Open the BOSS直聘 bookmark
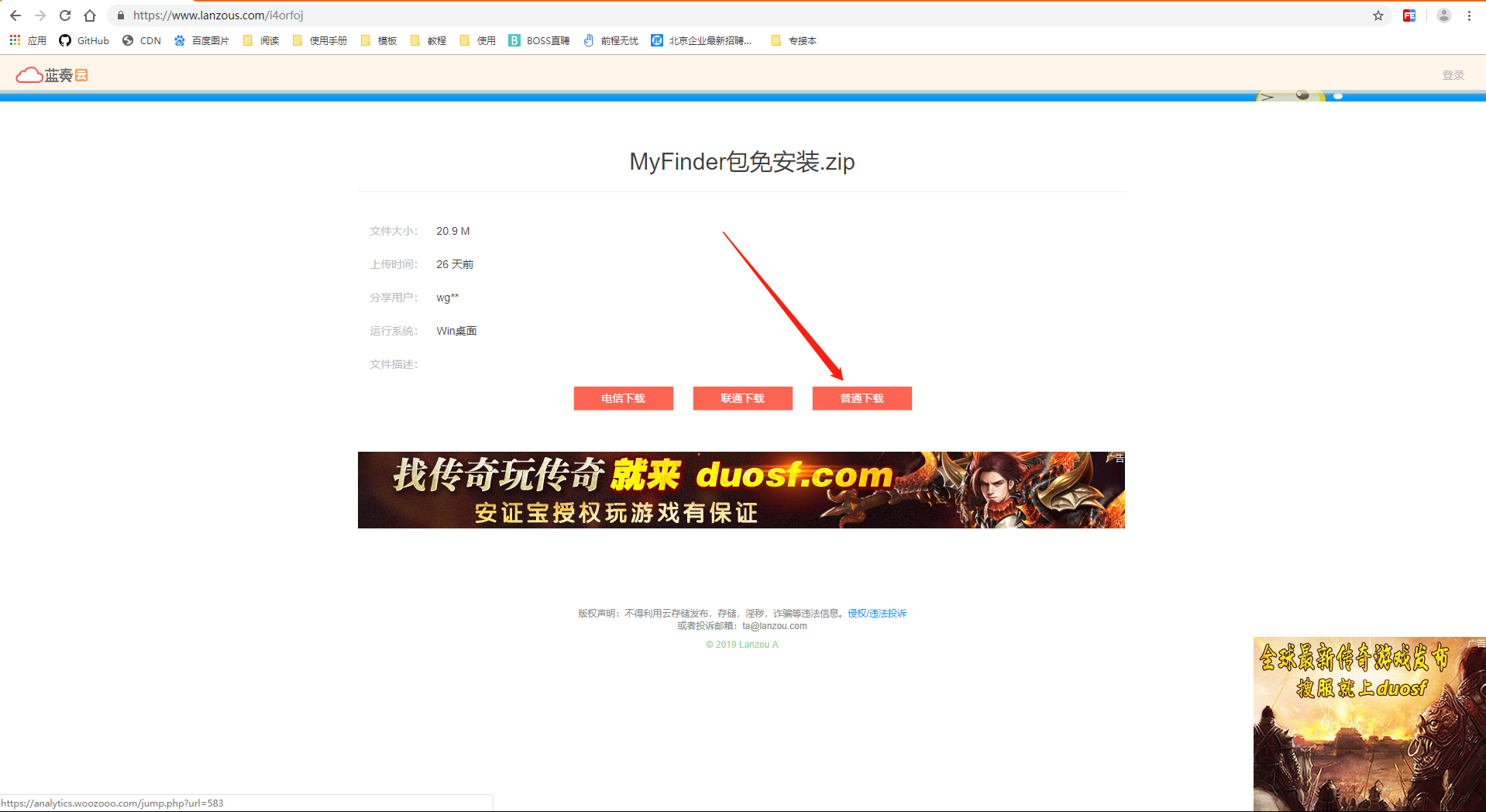This screenshot has height=812, width=1486. tap(539, 40)
